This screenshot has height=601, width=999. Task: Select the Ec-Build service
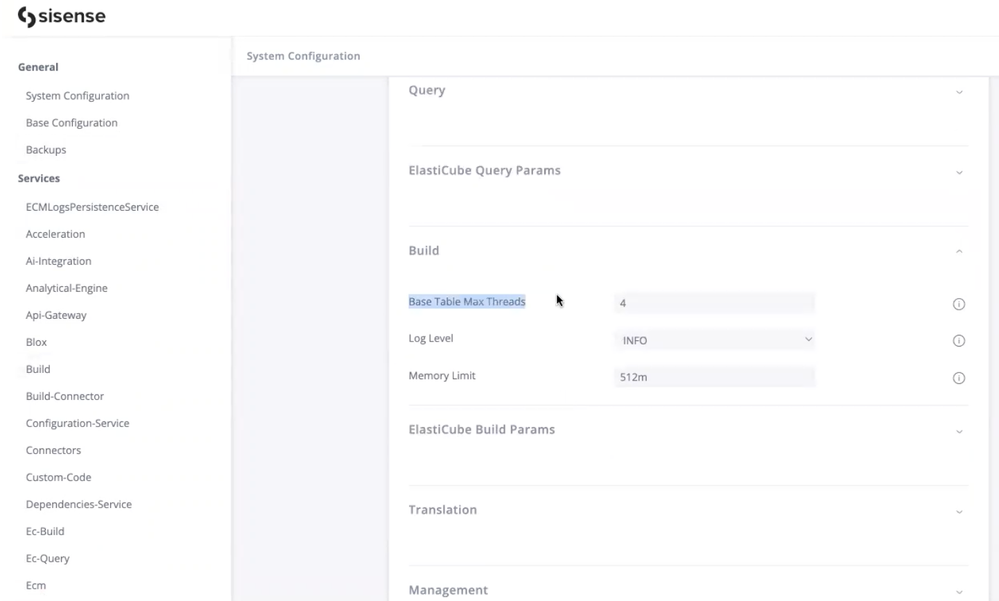coord(45,531)
